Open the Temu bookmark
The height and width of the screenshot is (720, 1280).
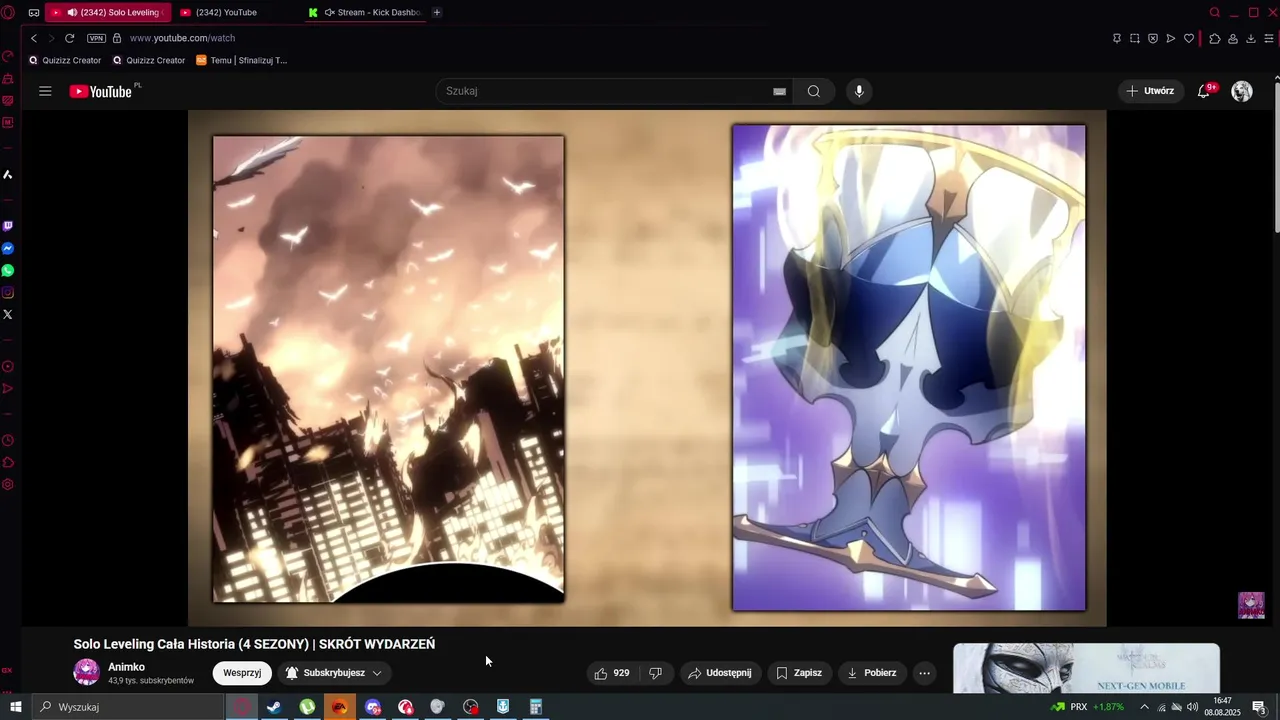[242, 60]
